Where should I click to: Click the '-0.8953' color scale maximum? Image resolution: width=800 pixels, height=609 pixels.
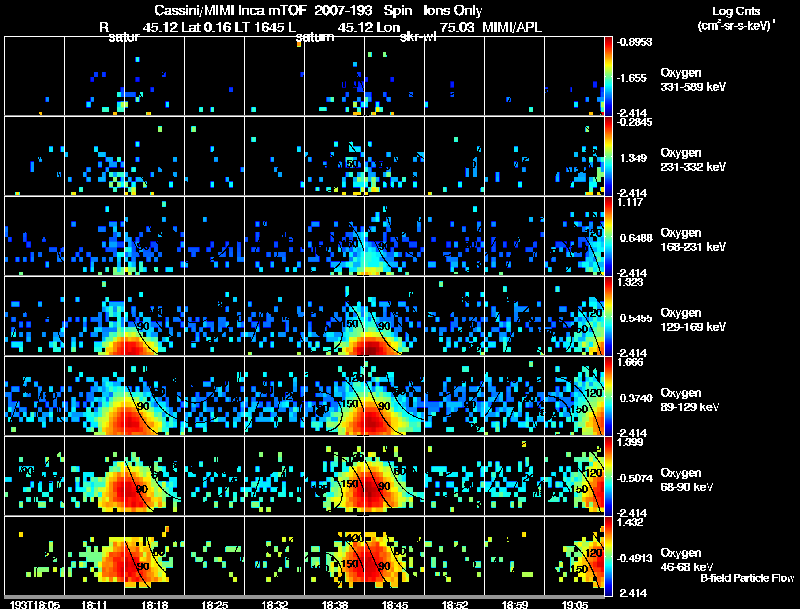634,42
